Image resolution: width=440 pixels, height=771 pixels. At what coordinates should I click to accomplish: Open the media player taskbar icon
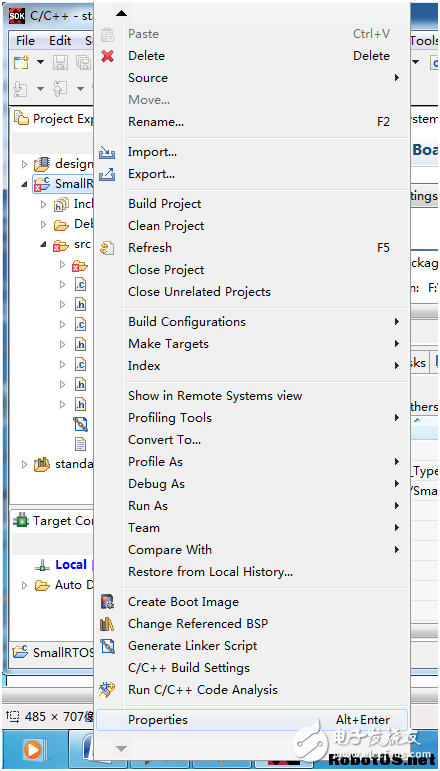(33, 749)
